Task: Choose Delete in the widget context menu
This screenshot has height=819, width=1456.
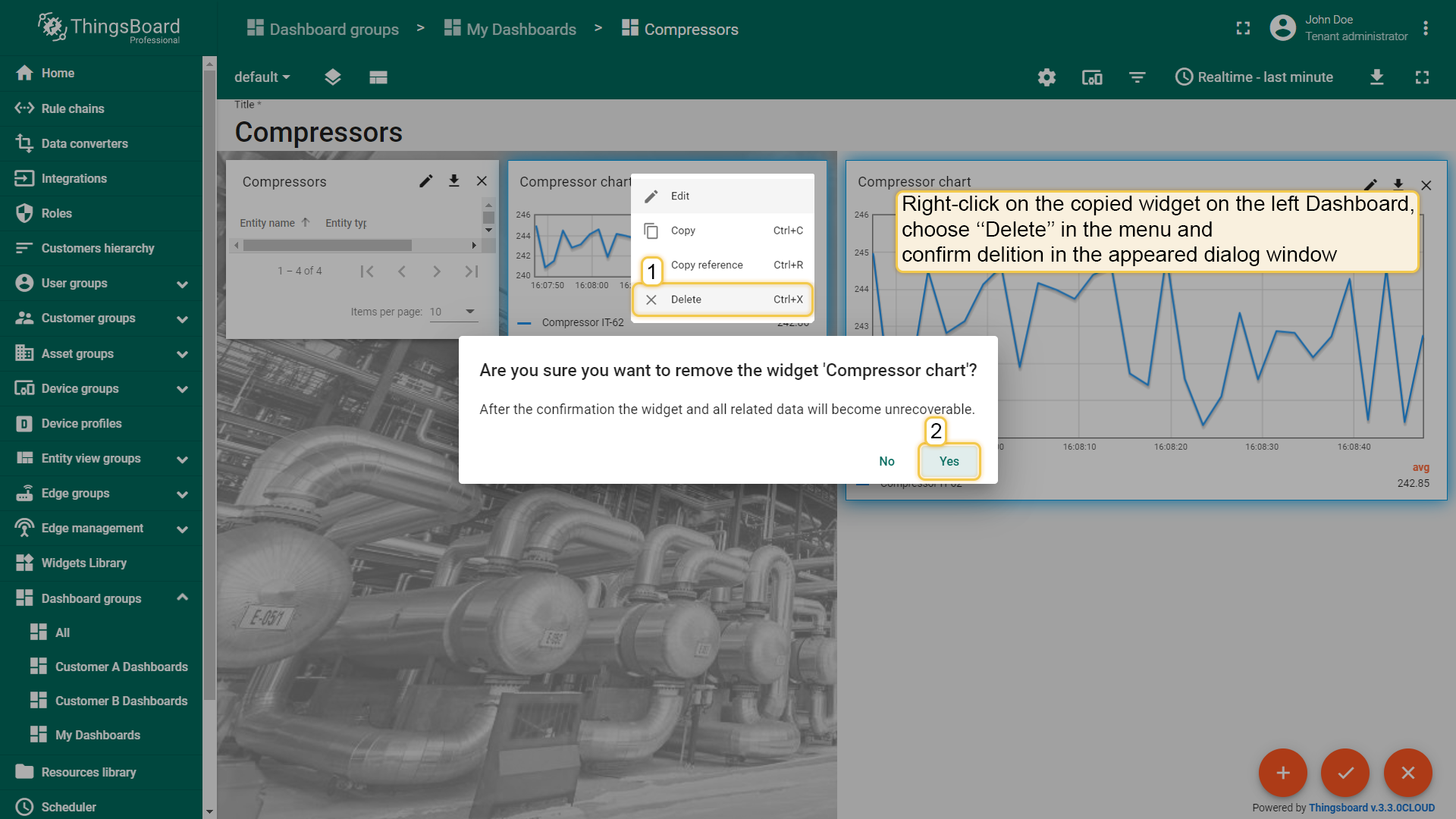Action: [x=723, y=300]
